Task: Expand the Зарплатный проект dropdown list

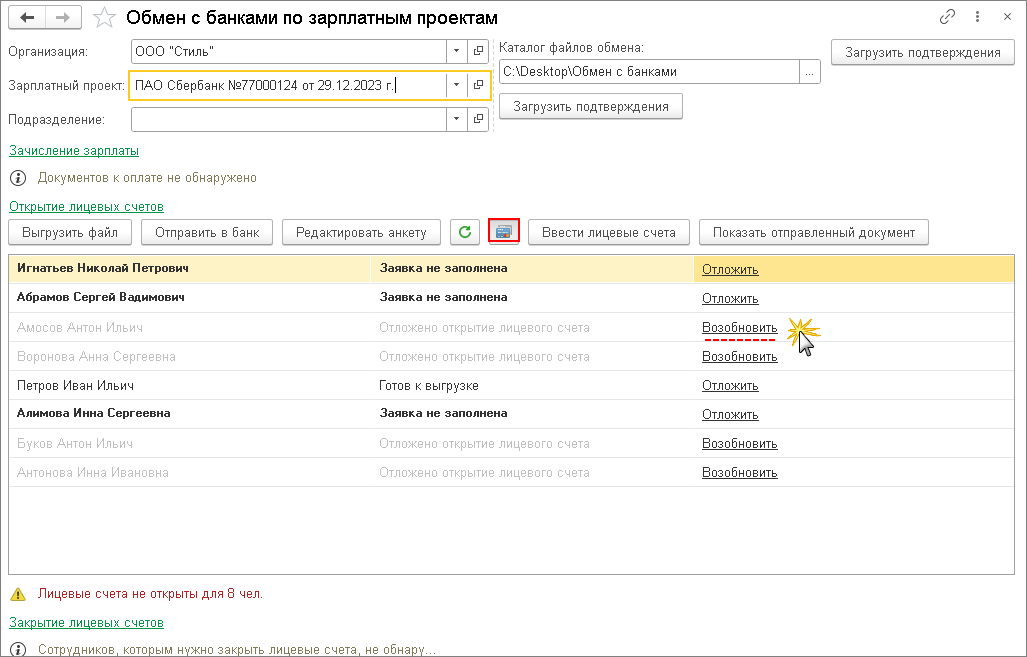Action: click(x=456, y=85)
